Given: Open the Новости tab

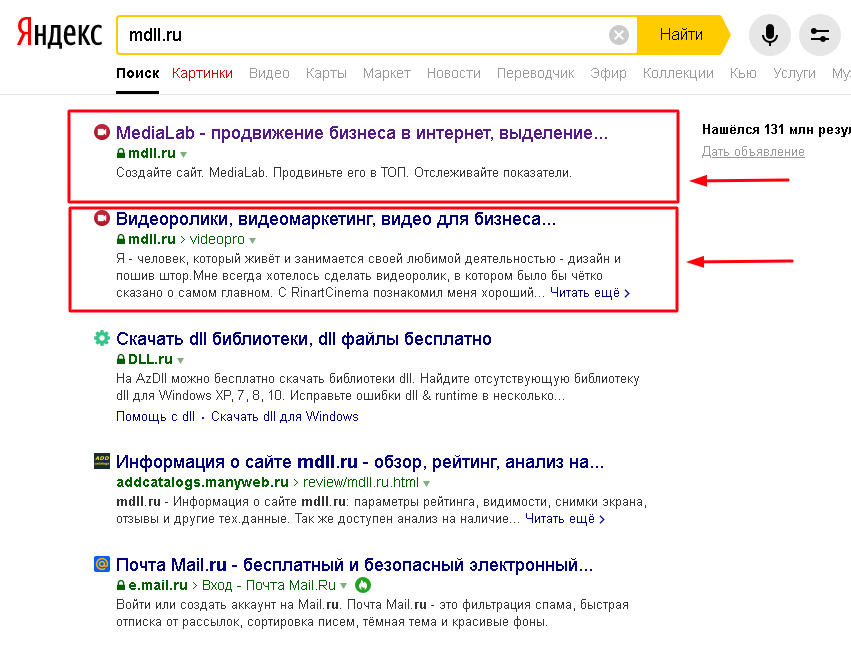Looking at the screenshot, I should click(454, 73).
